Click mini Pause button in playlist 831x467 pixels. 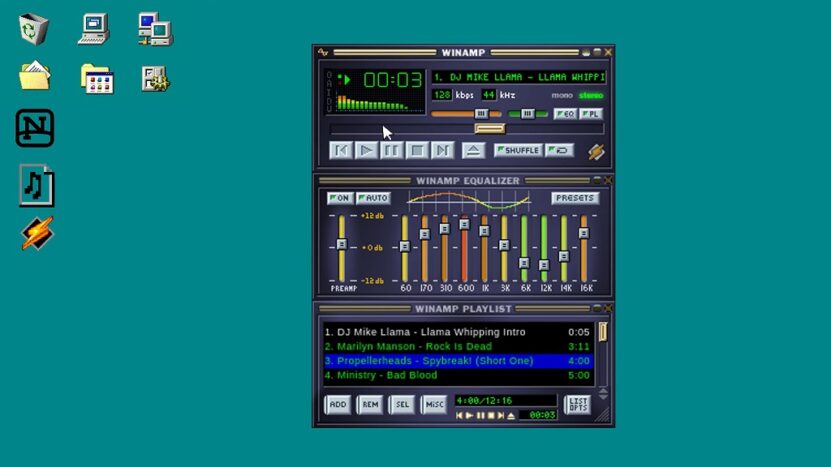pyautogui.click(x=480, y=416)
